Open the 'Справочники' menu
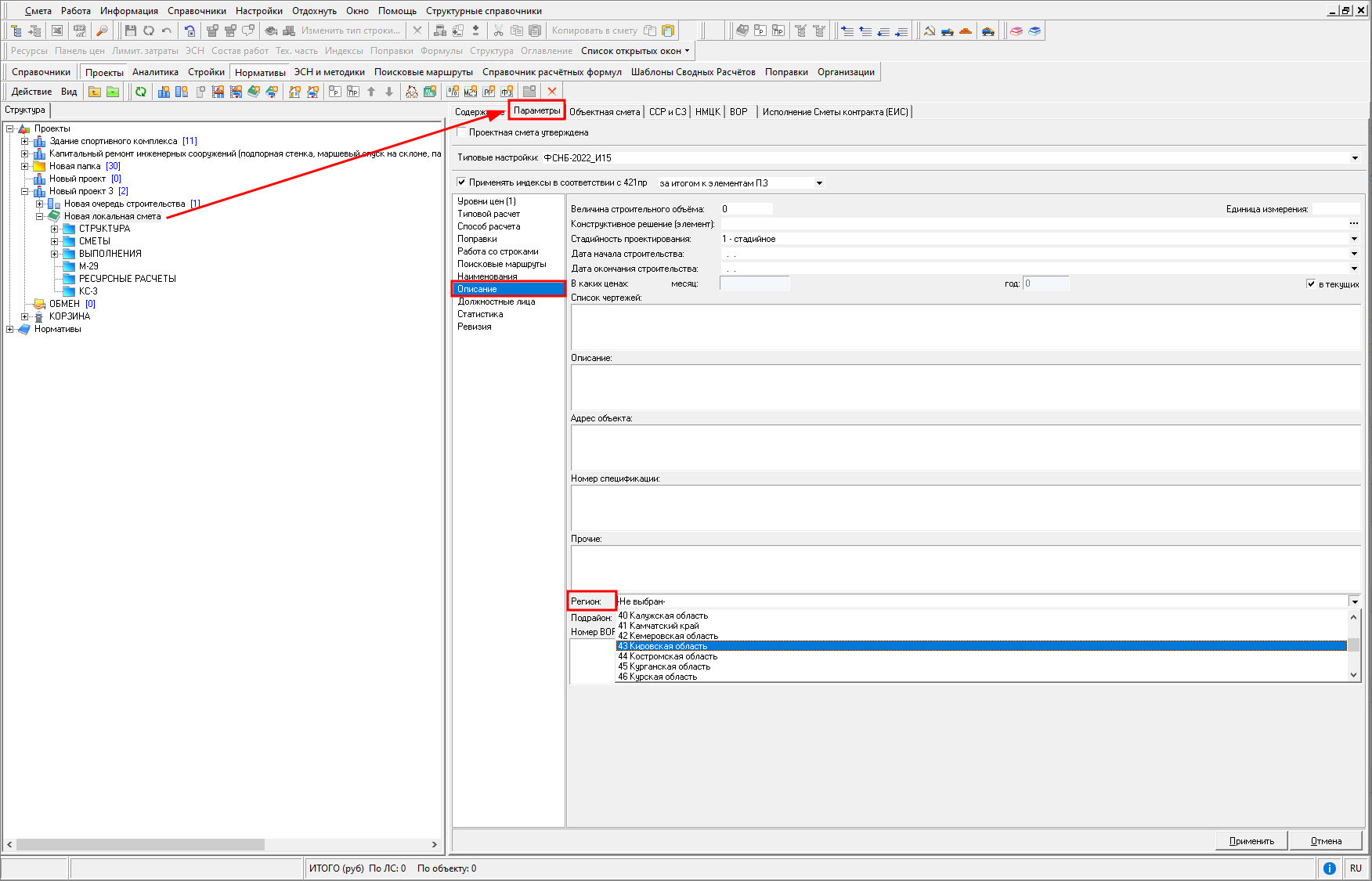 coord(197,11)
